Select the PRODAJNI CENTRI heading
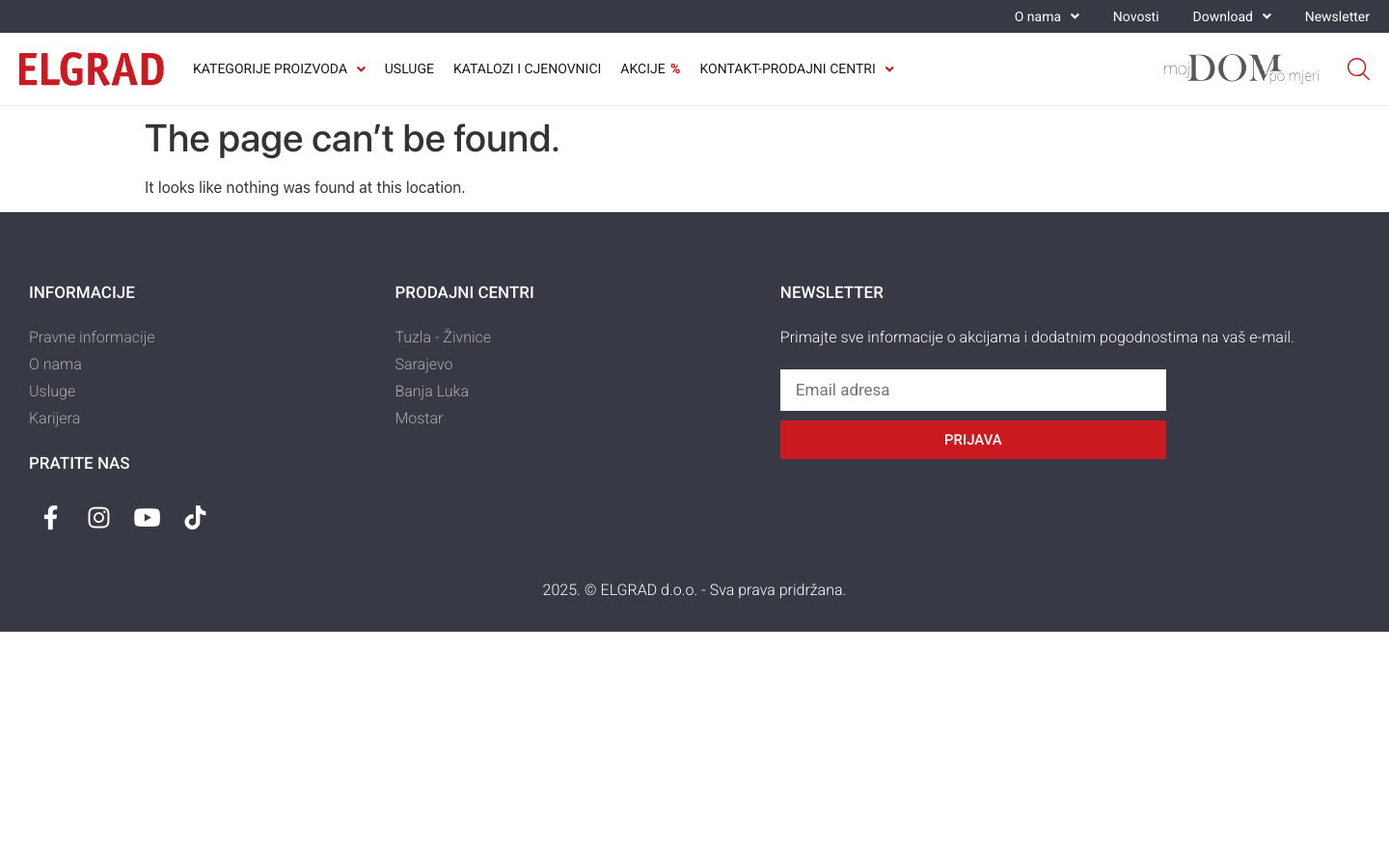The image size is (1389, 868). 464,292
